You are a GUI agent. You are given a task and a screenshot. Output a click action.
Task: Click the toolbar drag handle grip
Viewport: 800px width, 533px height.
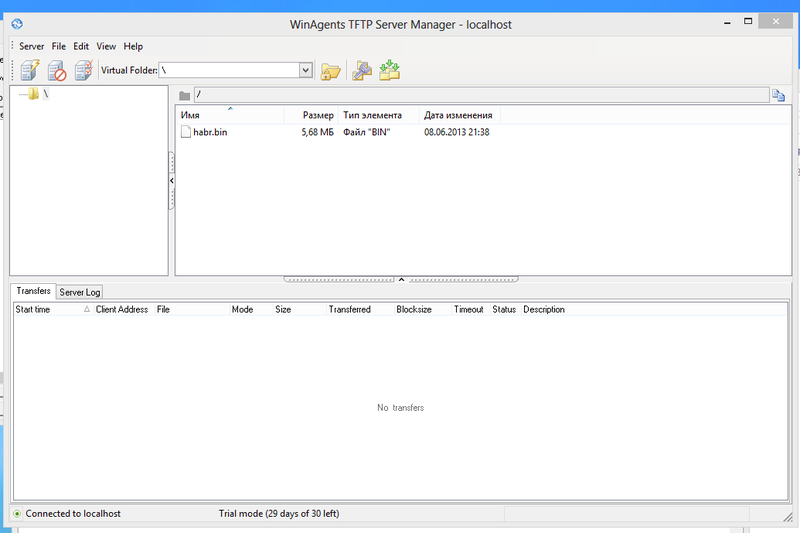pos(13,70)
